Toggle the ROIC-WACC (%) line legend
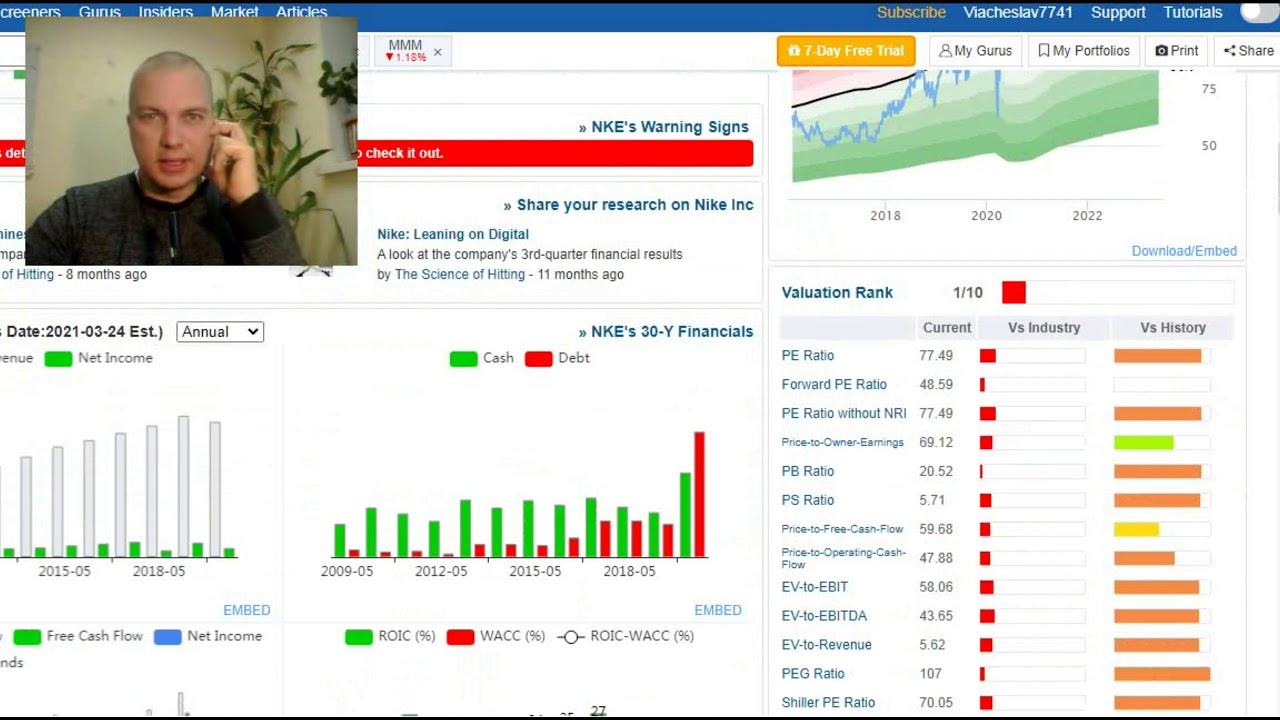 click(625, 636)
